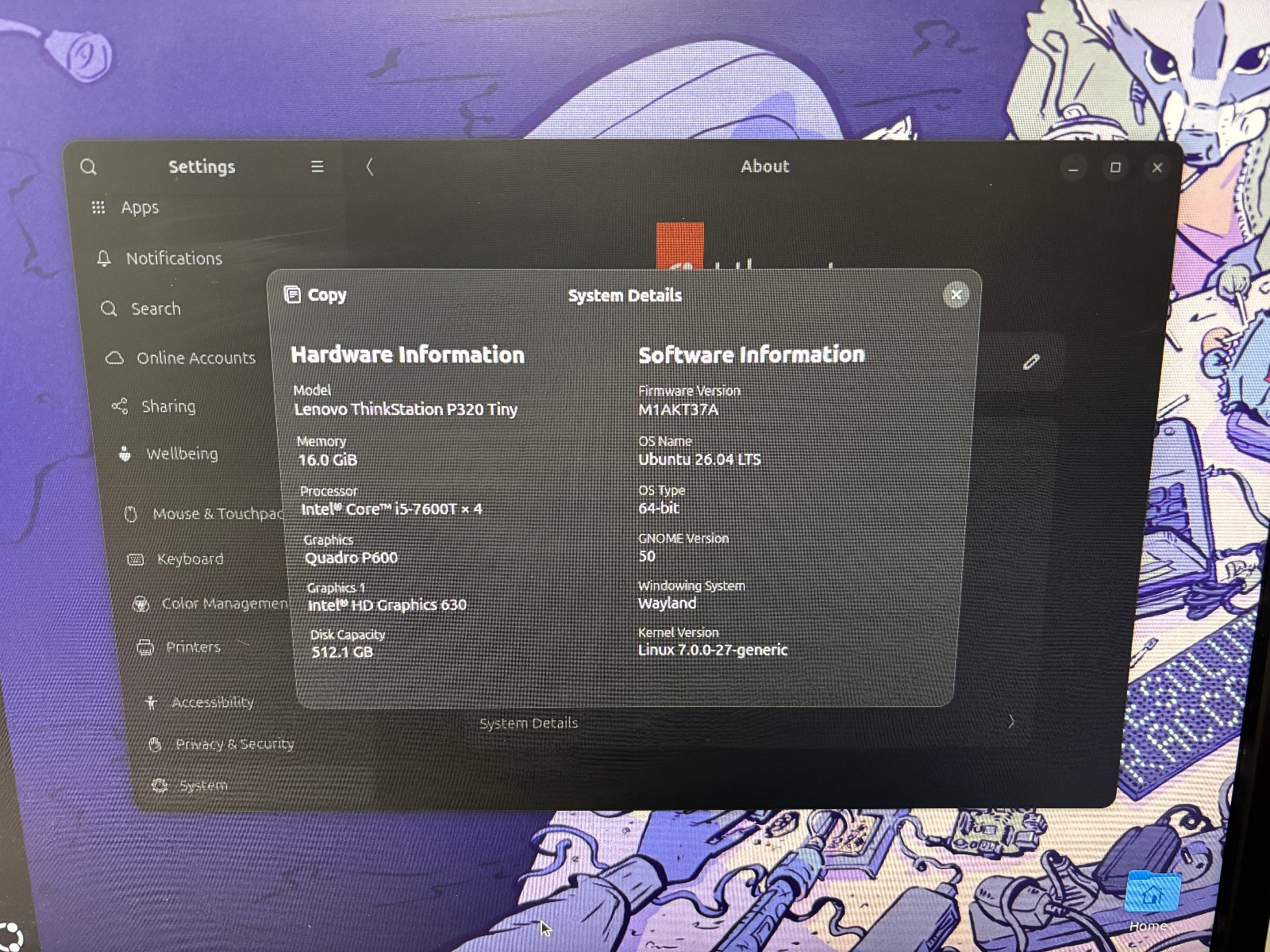Click the search magnifier icon in Settings header
This screenshot has height=952, width=1270.
click(x=88, y=167)
